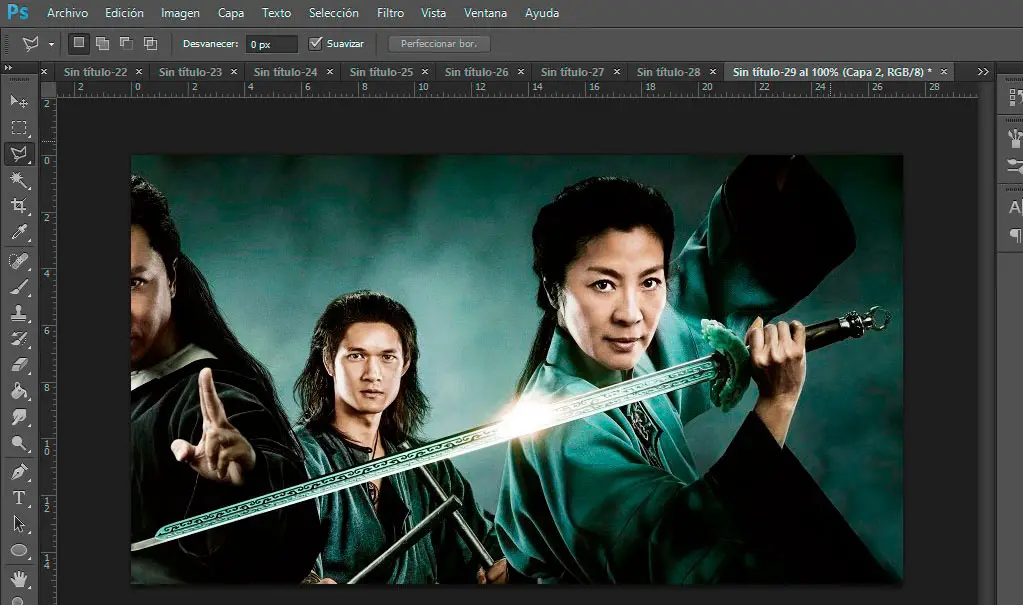Choose the Horizontal Type tool

click(x=19, y=497)
